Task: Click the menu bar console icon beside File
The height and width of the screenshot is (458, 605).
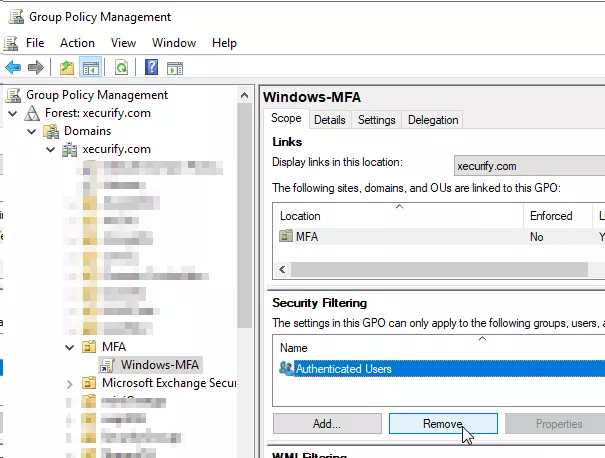Action: click(x=11, y=43)
